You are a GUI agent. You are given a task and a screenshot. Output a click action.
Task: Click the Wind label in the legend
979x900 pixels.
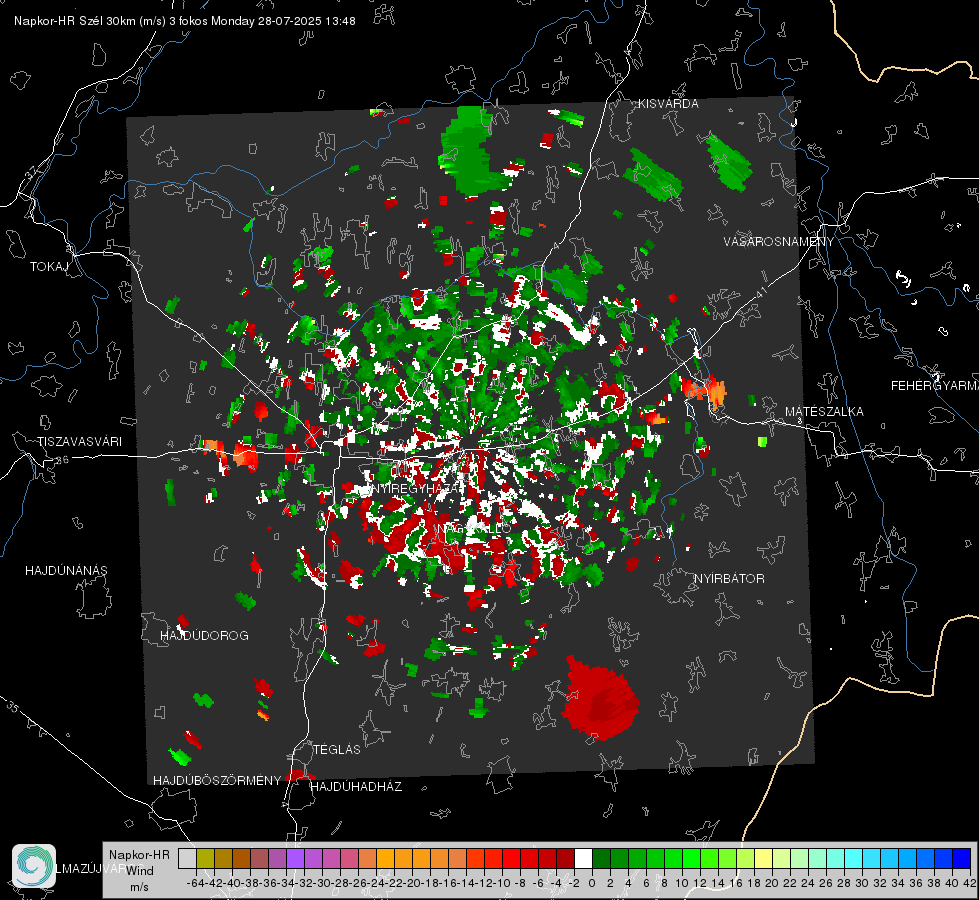140,871
